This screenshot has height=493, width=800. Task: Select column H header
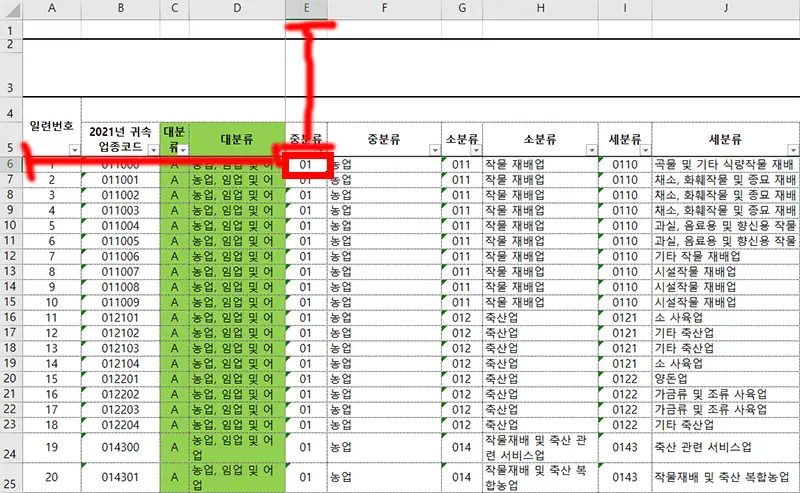(x=540, y=9)
